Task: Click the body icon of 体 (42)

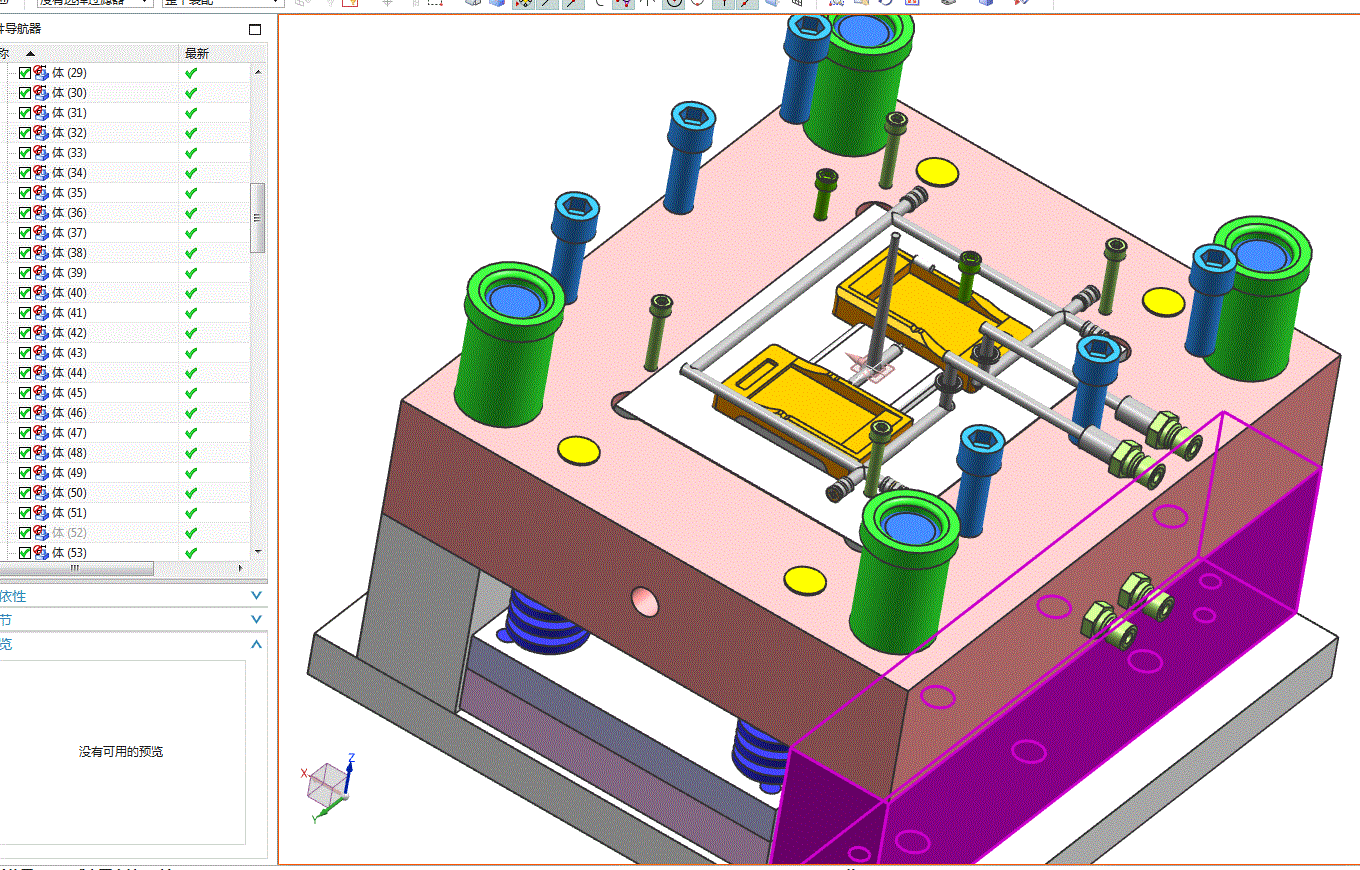Action: (41, 333)
